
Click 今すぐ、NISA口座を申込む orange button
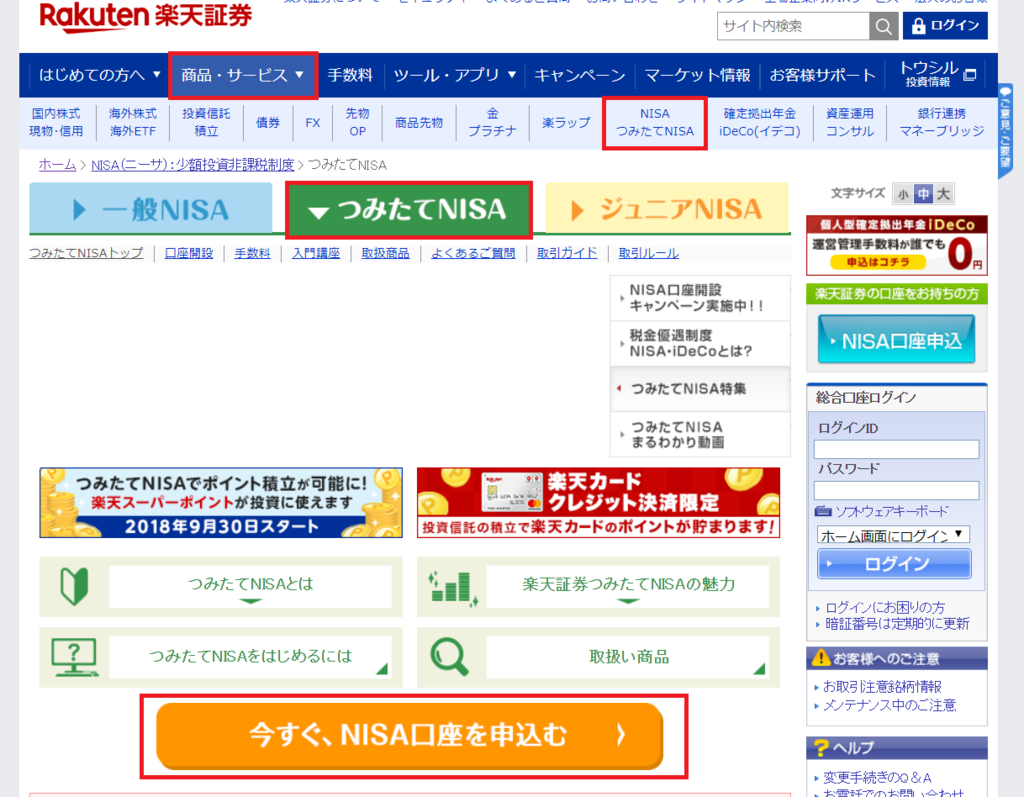(x=410, y=736)
